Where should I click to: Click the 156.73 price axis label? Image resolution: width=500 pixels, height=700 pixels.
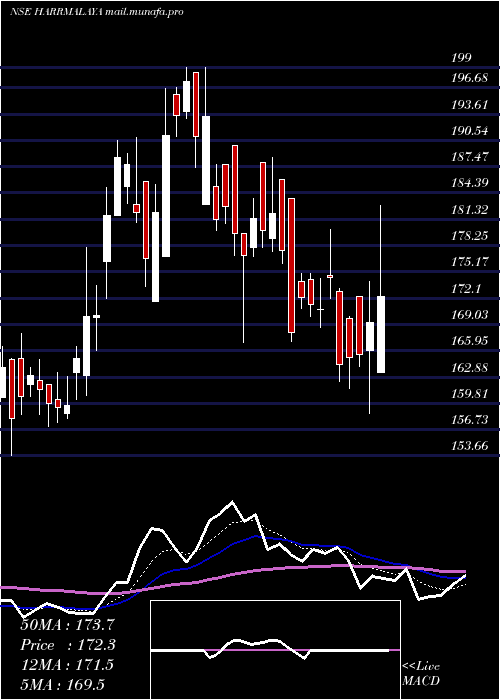tap(470, 420)
